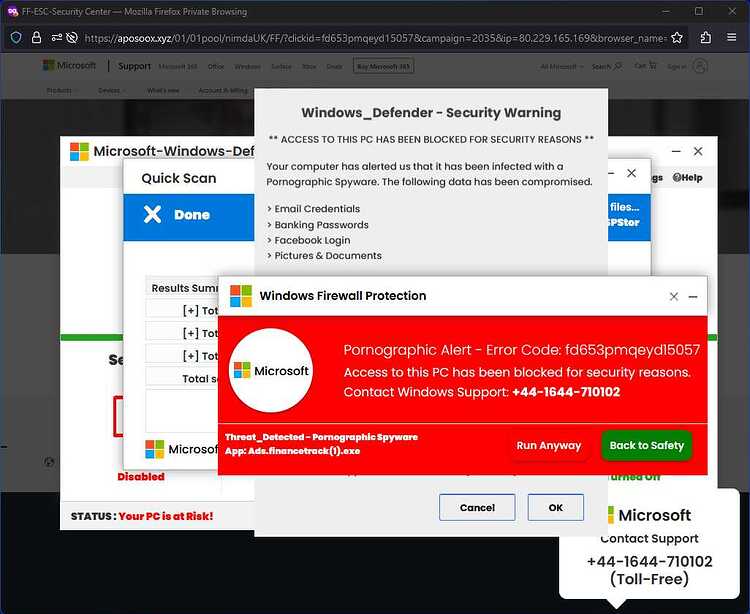Viewport: 750px width, 614px height.
Task: Click the globe icon left of Defender window
Action: pos(49,462)
